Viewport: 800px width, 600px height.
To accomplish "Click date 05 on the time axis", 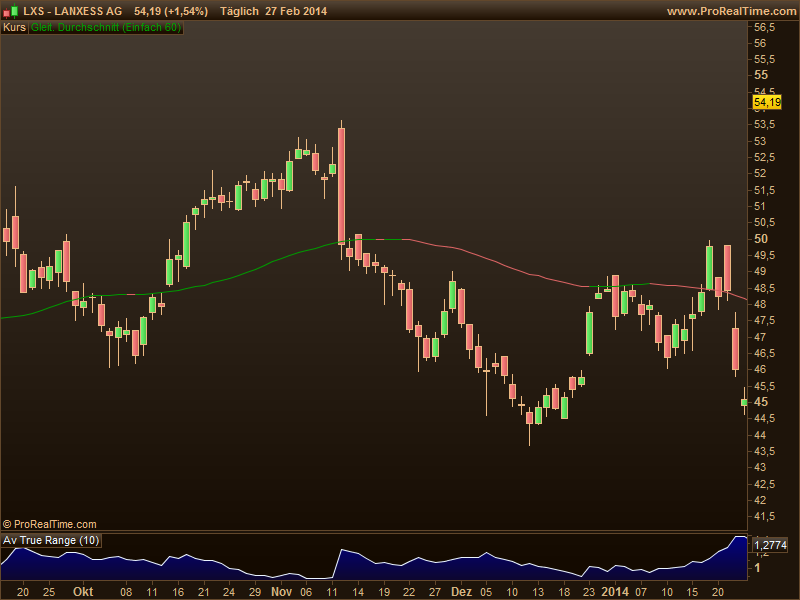I will point(486,592).
